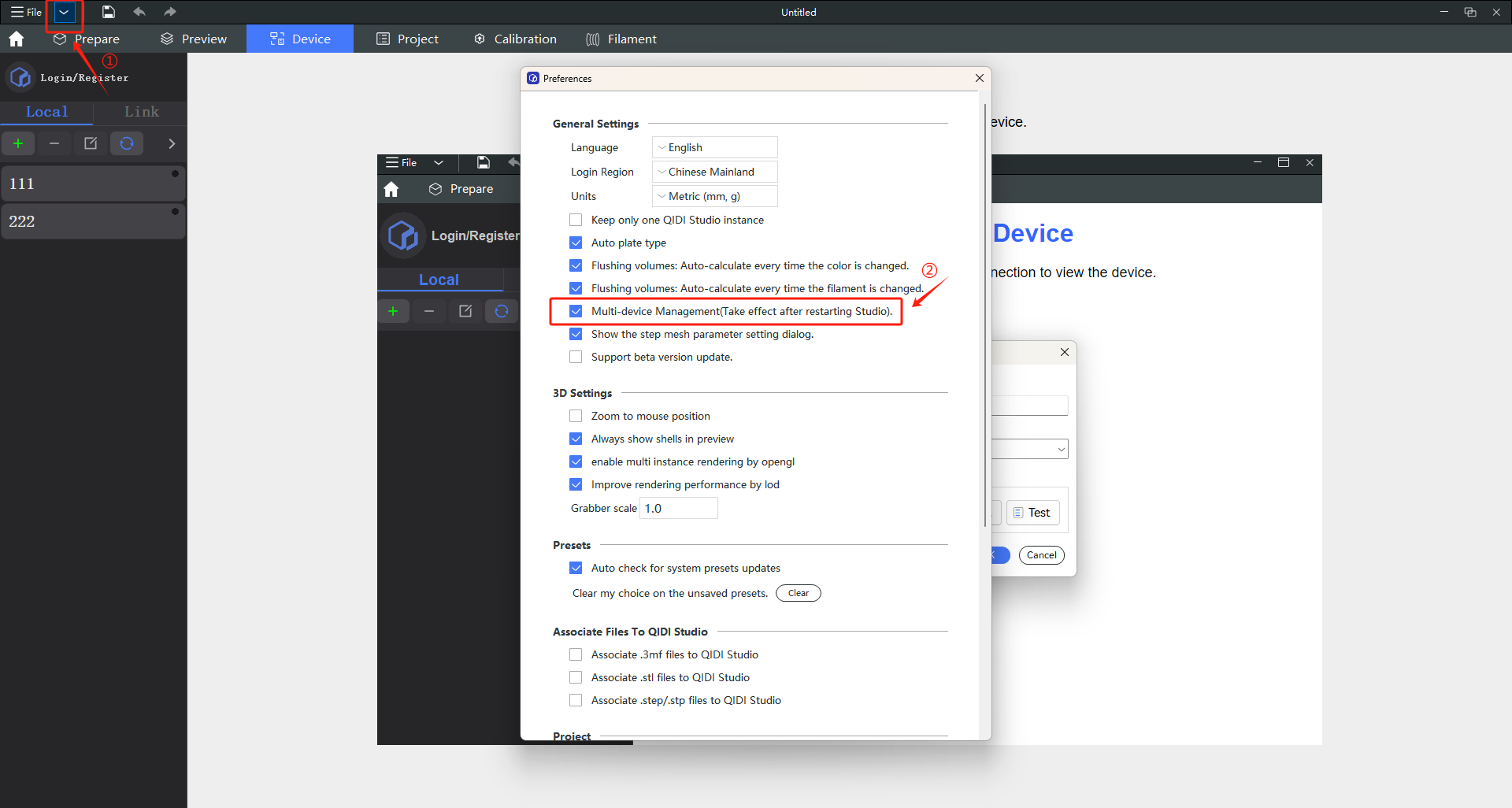The width and height of the screenshot is (1512, 808).
Task: Toggle Always show shells in preview
Action: 576,439
